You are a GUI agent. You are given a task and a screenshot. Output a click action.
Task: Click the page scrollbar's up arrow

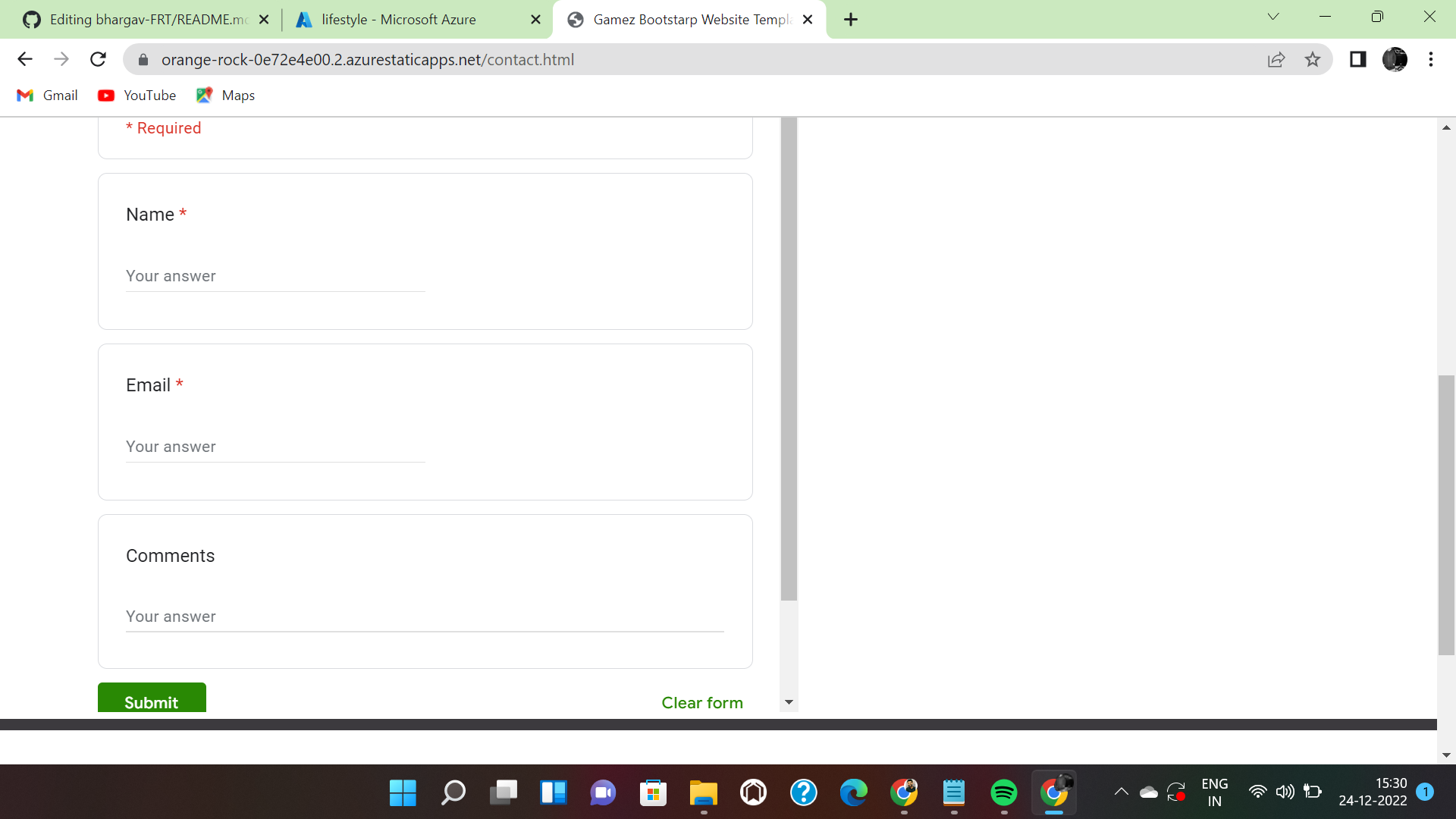tap(1446, 127)
